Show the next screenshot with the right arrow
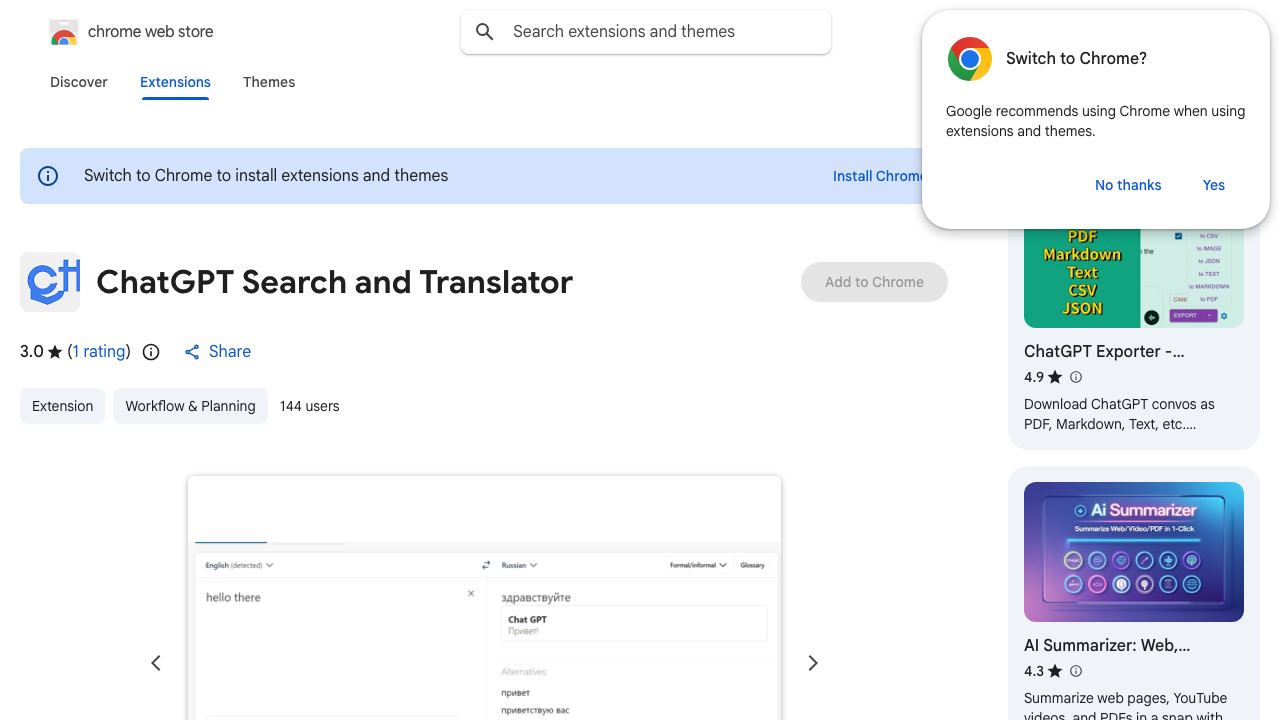 point(813,663)
